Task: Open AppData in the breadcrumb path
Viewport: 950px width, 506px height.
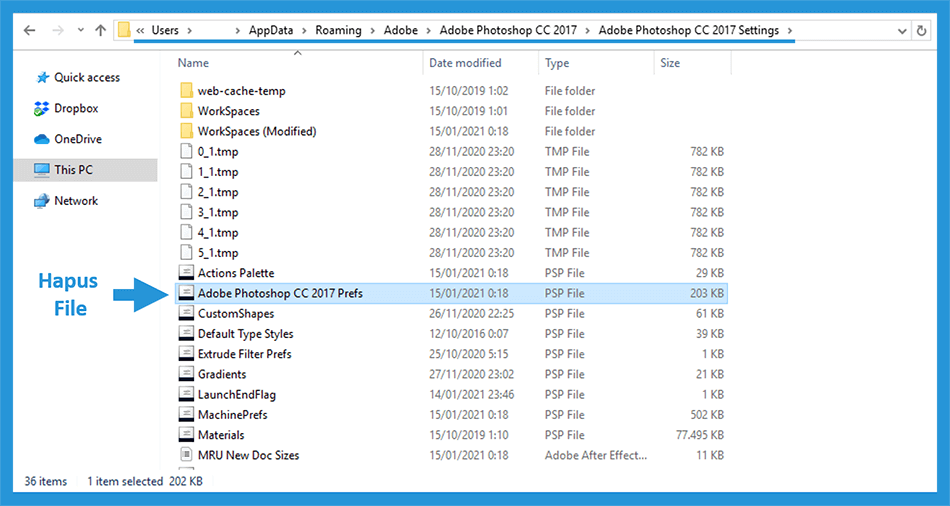Action: point(271,30)
